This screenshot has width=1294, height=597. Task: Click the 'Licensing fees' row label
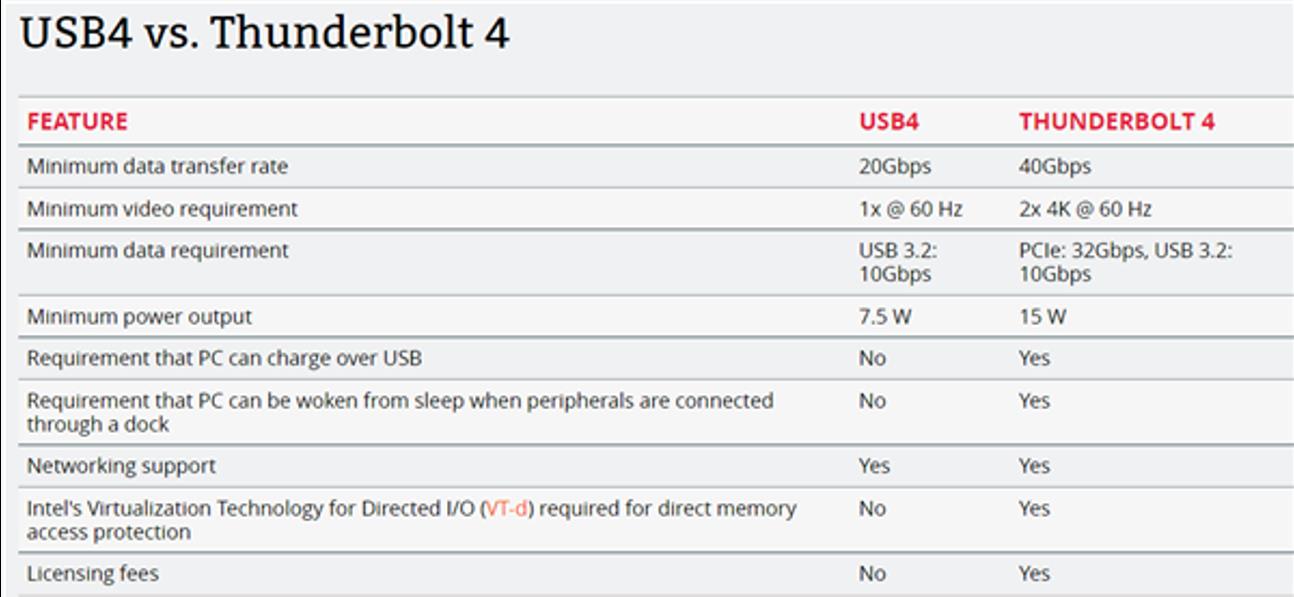click(92, 574)
